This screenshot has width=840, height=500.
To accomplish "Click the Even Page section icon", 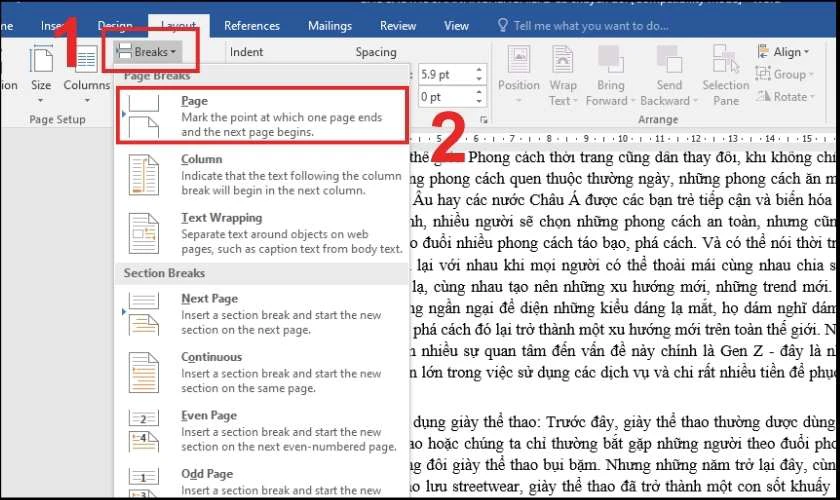I will 144,431.
